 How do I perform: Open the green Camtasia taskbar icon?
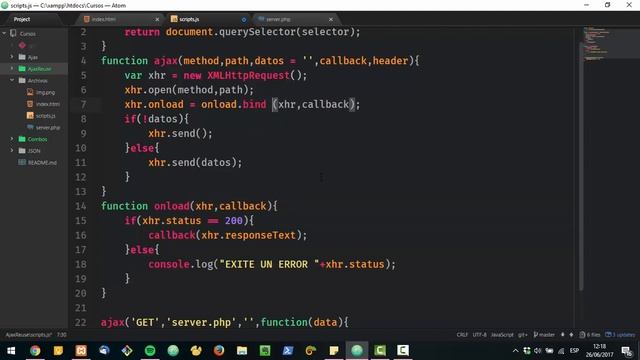click(380, 351)
